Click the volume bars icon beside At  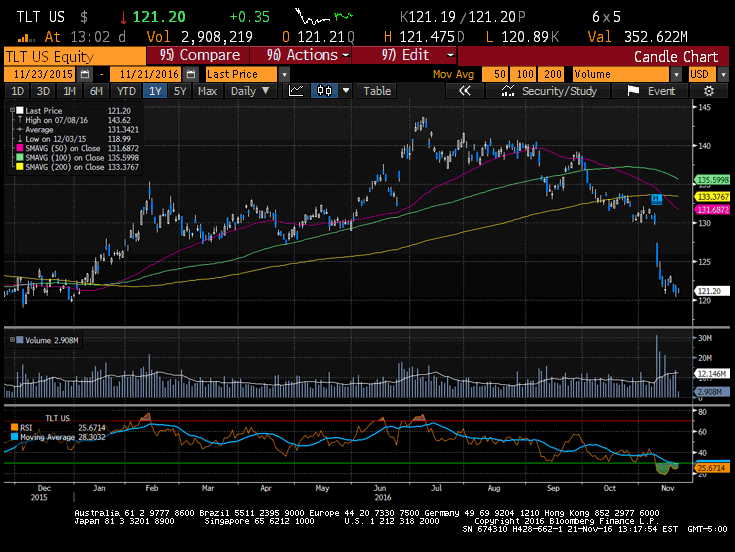point(26,37)
